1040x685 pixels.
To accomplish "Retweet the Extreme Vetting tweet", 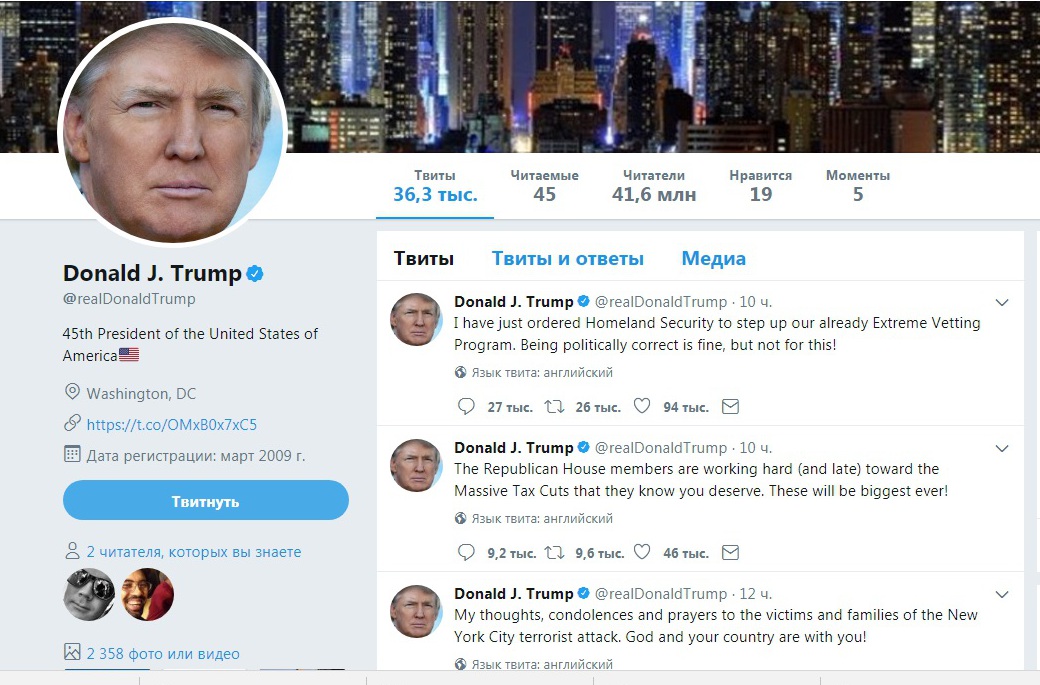I will point(554,406).
